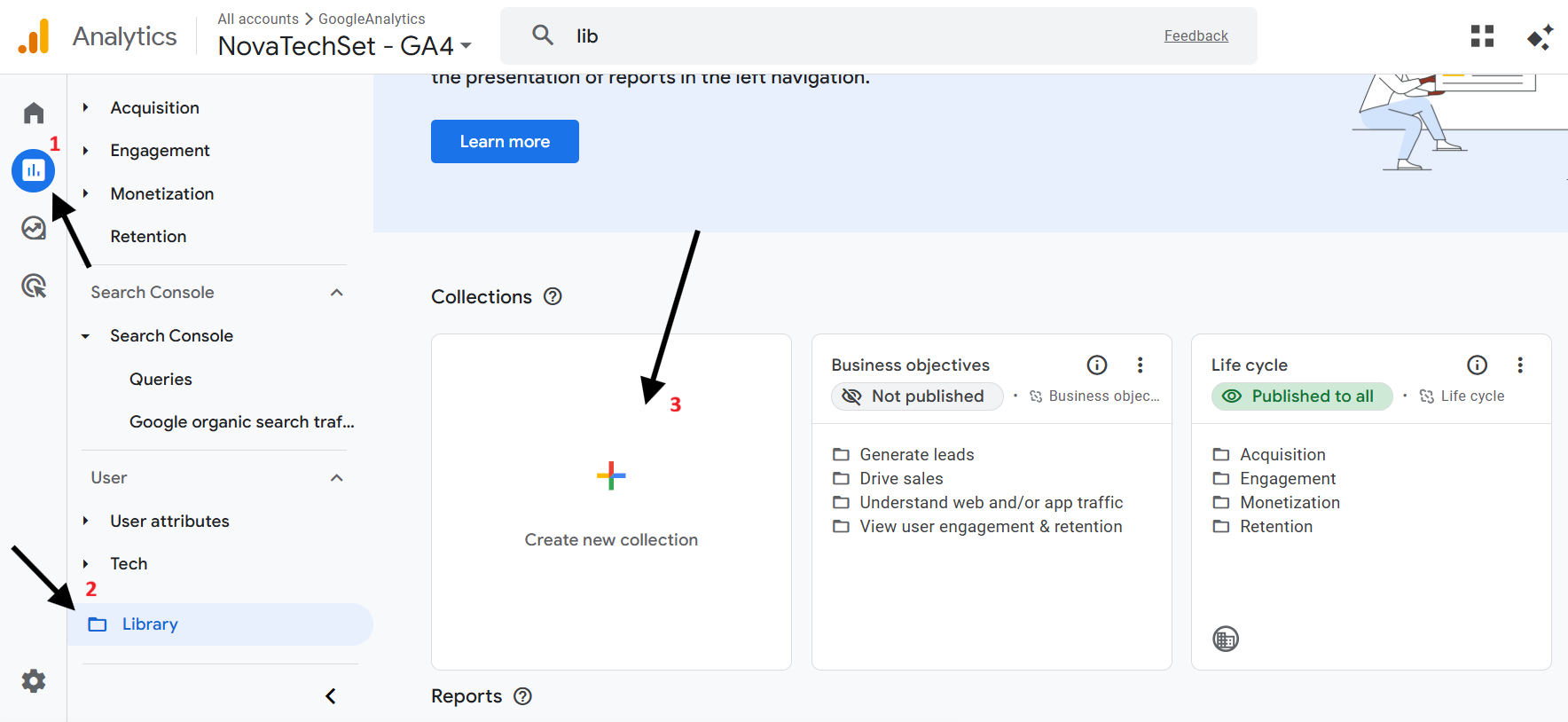Click the Reports help icon
This screenshot has height=722, width=1568.
[523, 696]
